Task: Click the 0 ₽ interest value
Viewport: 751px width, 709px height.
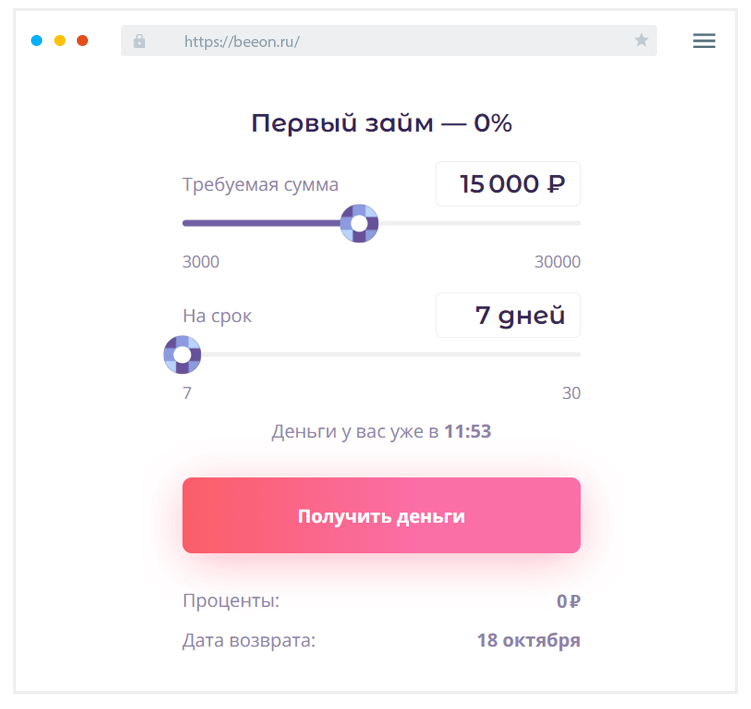Action: pyautogui.click(x=568, y=601)
